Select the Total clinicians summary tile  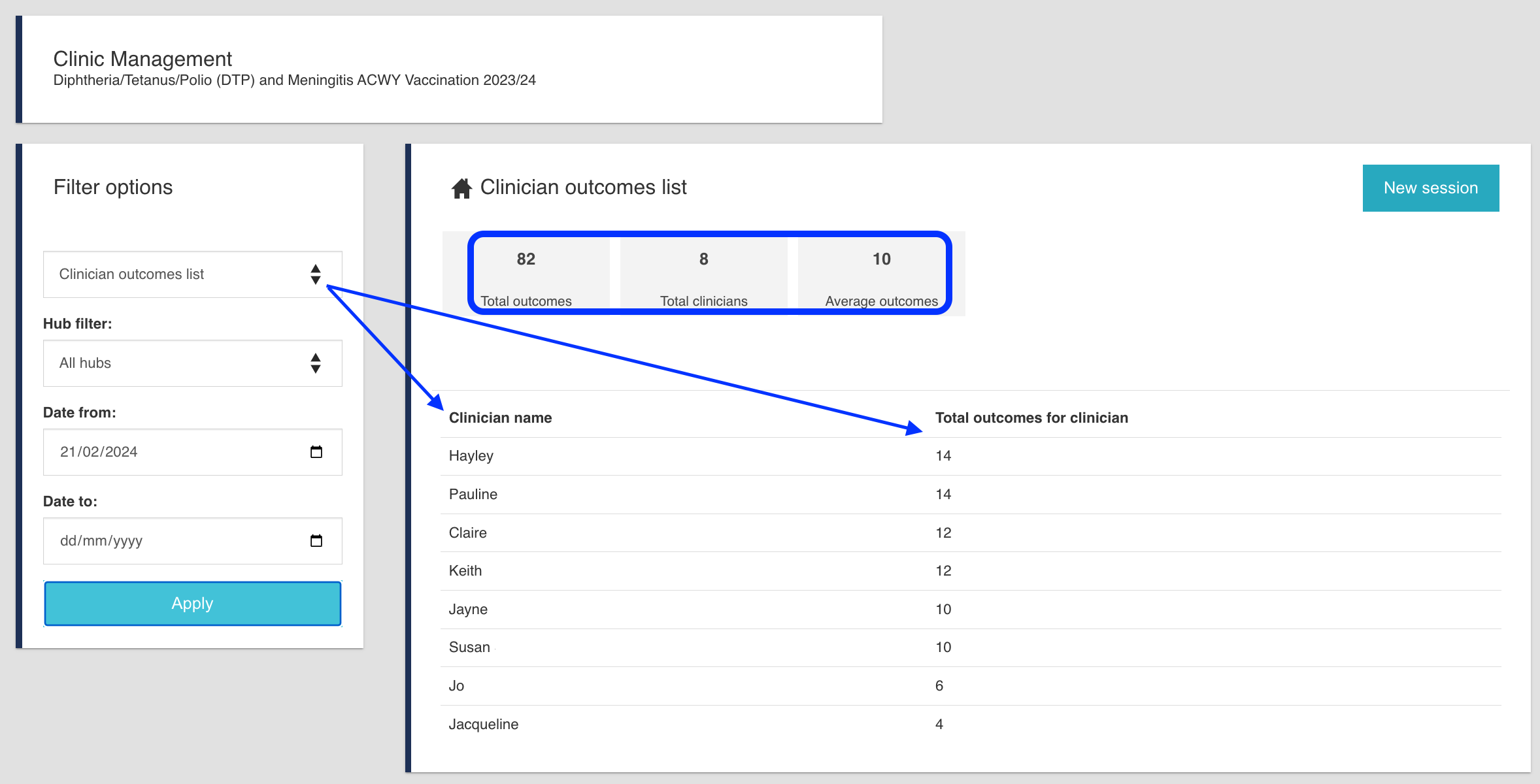(704, 274)
